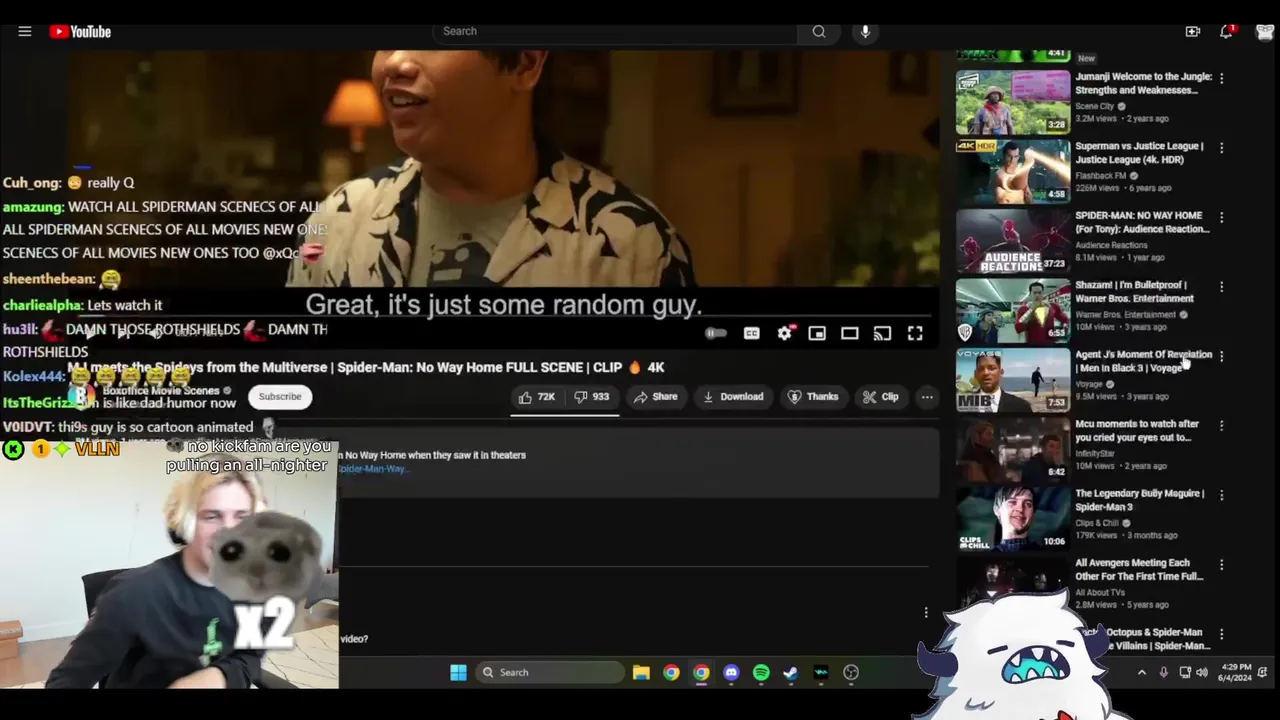Viewport: 1280px width, 720px height.
Task: Open the notifications bell
Action: (x=1227, y=32)
